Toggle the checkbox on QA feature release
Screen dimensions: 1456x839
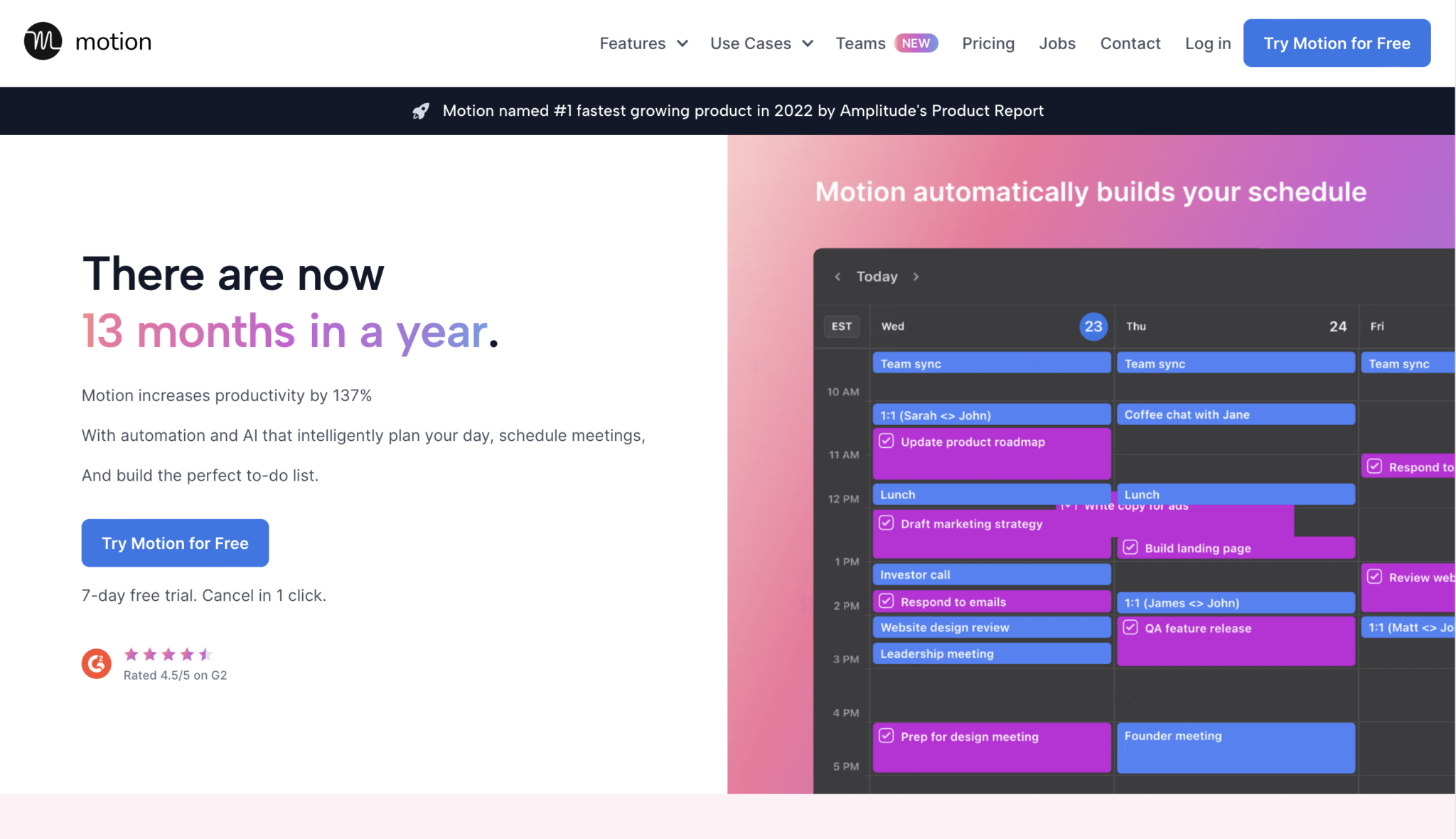[x=1130, y=627]
